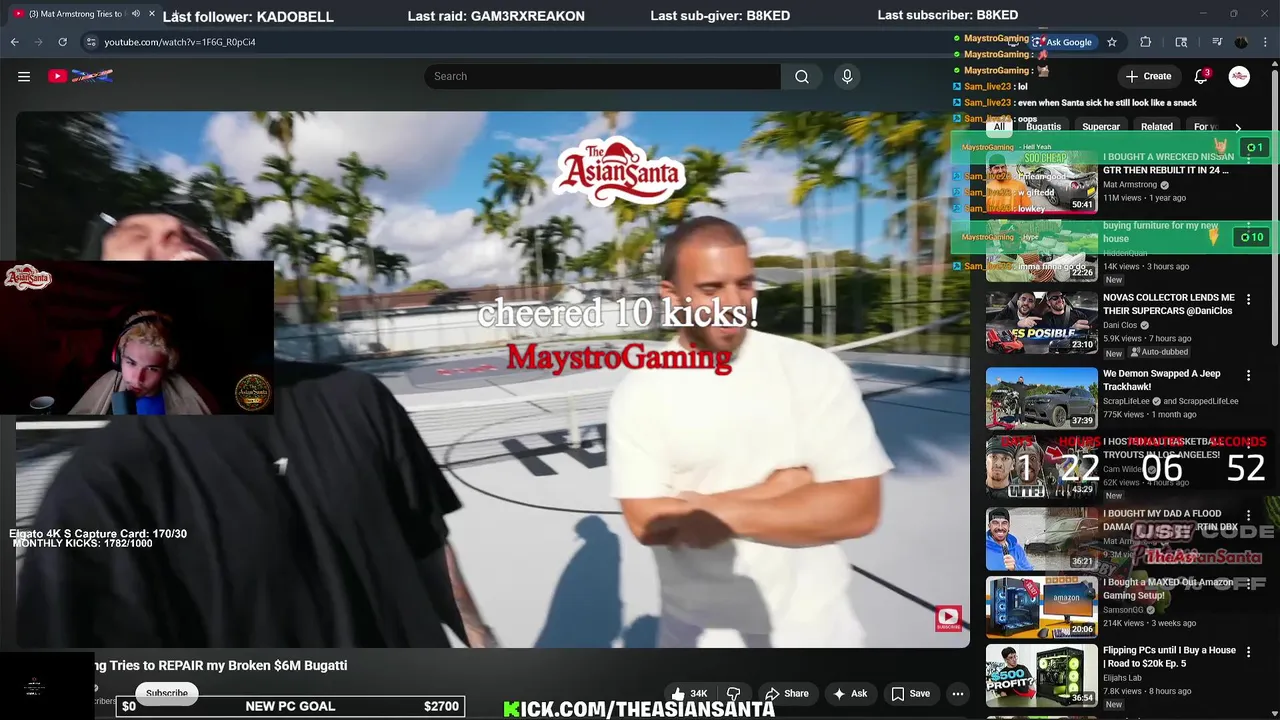Open options menu for NOVAS Collector video

pos(1248,299)
